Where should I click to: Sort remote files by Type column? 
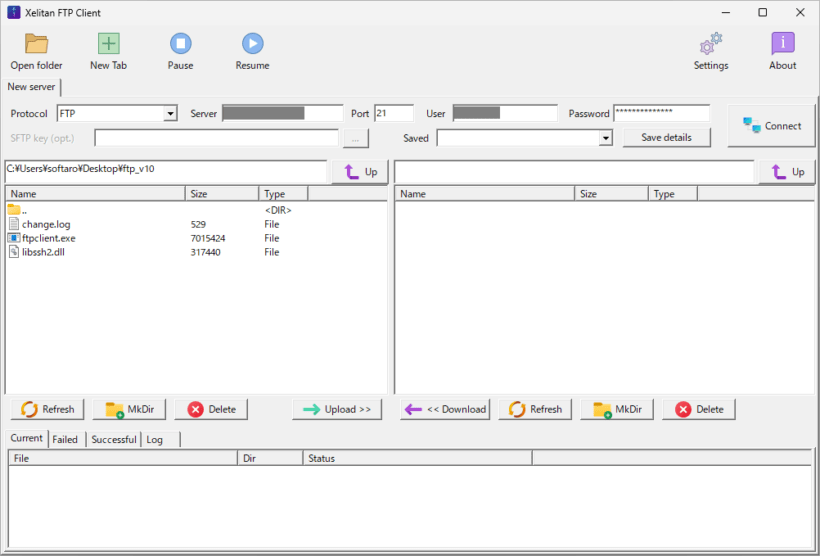pyautogui.click(x=673, y=194)
